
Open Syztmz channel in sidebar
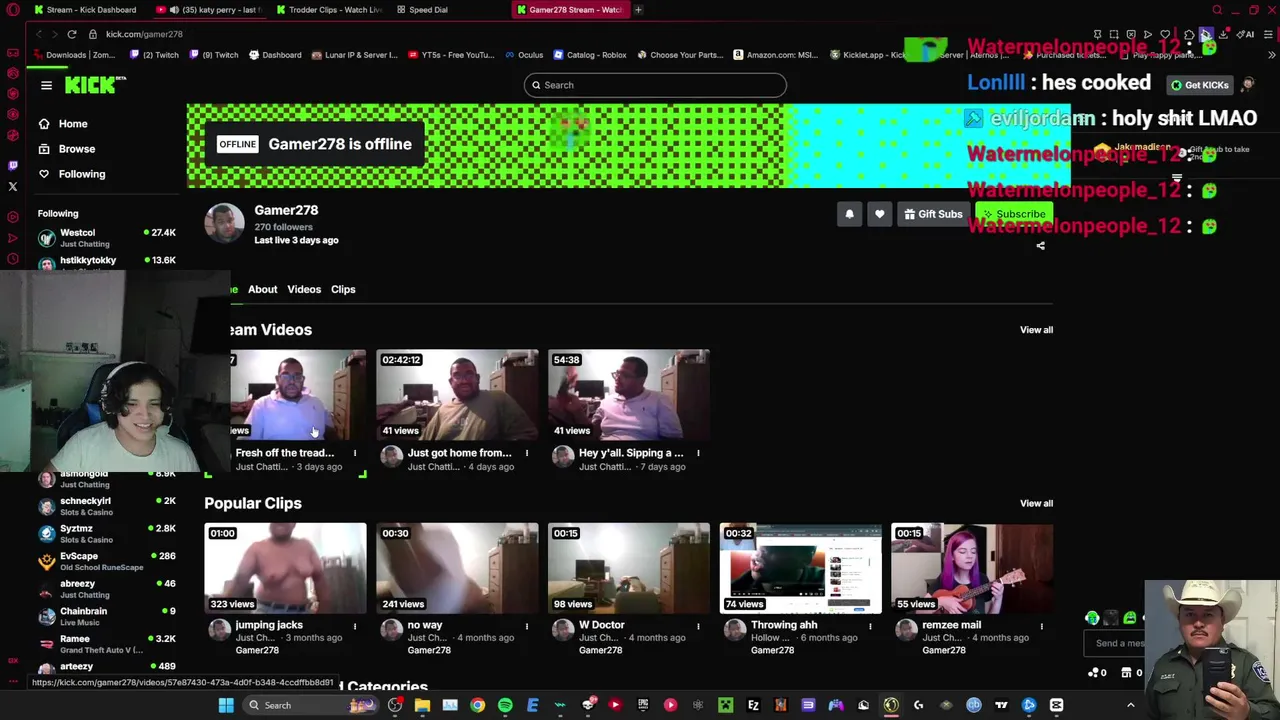click(x=106, y=534)
